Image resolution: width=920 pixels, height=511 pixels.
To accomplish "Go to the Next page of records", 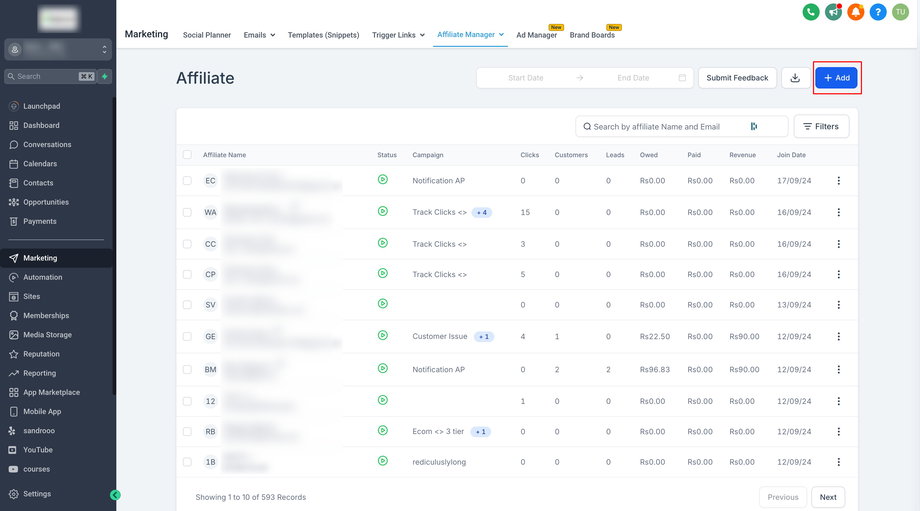I will [x=828, y=497].
